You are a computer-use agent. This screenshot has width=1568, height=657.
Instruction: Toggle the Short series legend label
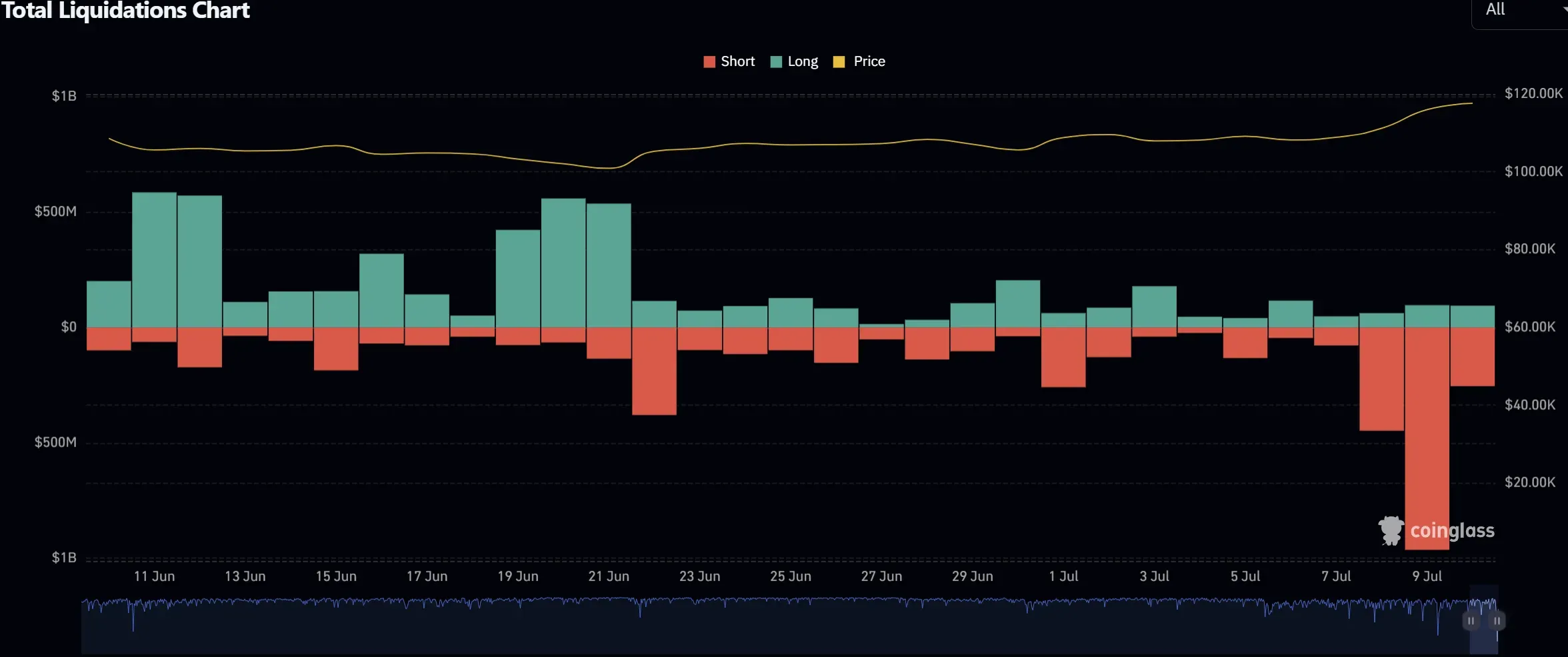click(x=737, y=61)
